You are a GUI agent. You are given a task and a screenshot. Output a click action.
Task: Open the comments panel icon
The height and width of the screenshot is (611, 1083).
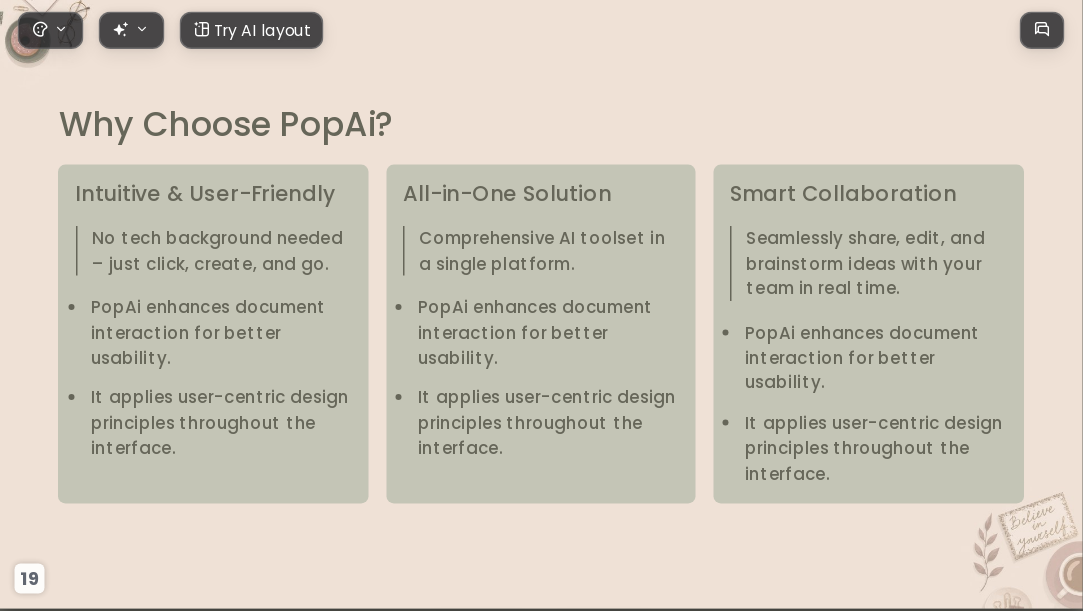1042,30
